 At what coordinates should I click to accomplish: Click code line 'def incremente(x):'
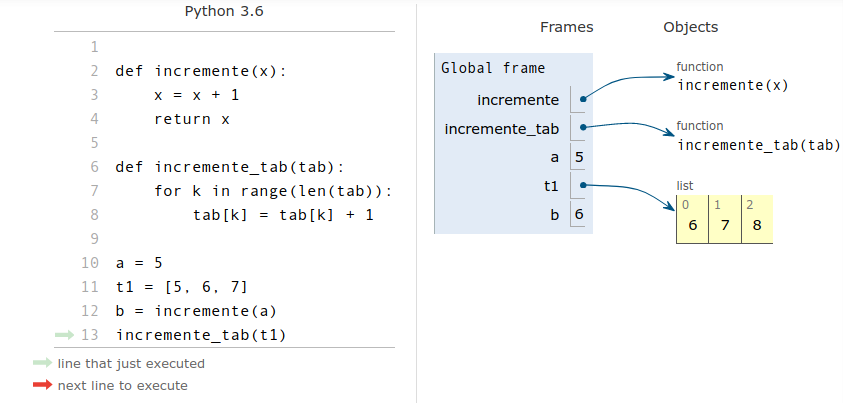(201, 71)
